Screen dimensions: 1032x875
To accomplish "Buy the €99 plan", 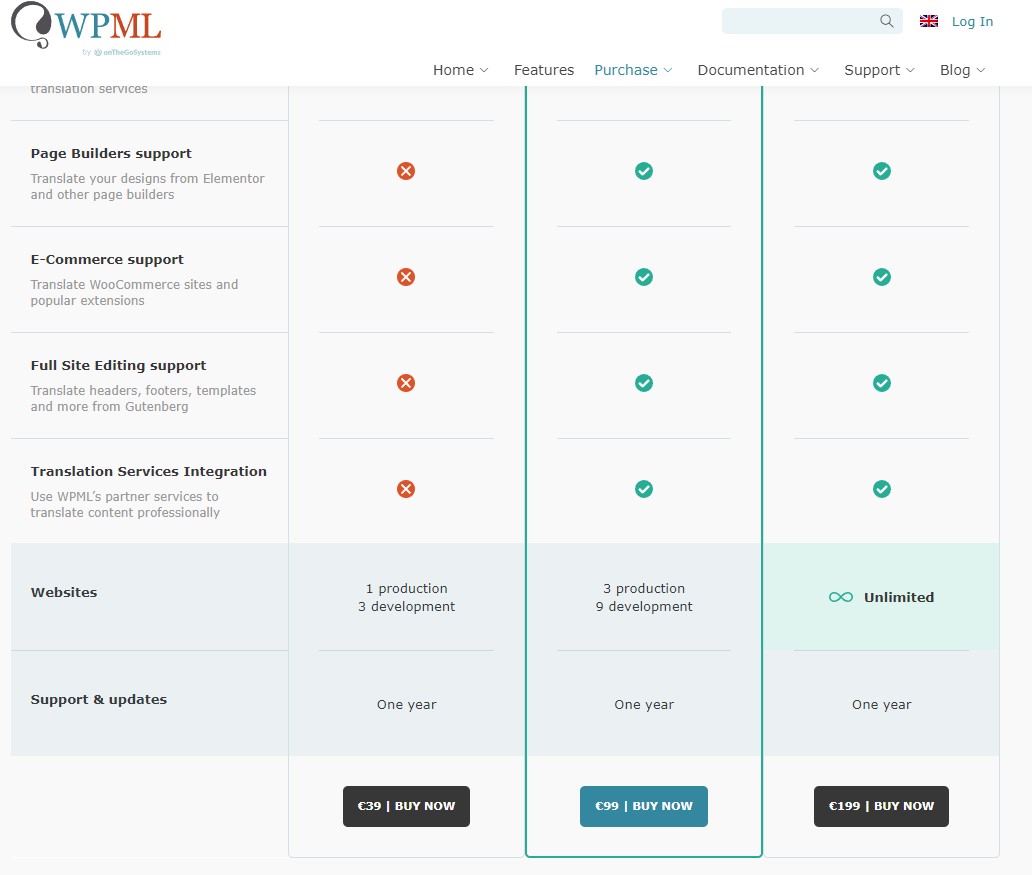I will pos(644,806).
